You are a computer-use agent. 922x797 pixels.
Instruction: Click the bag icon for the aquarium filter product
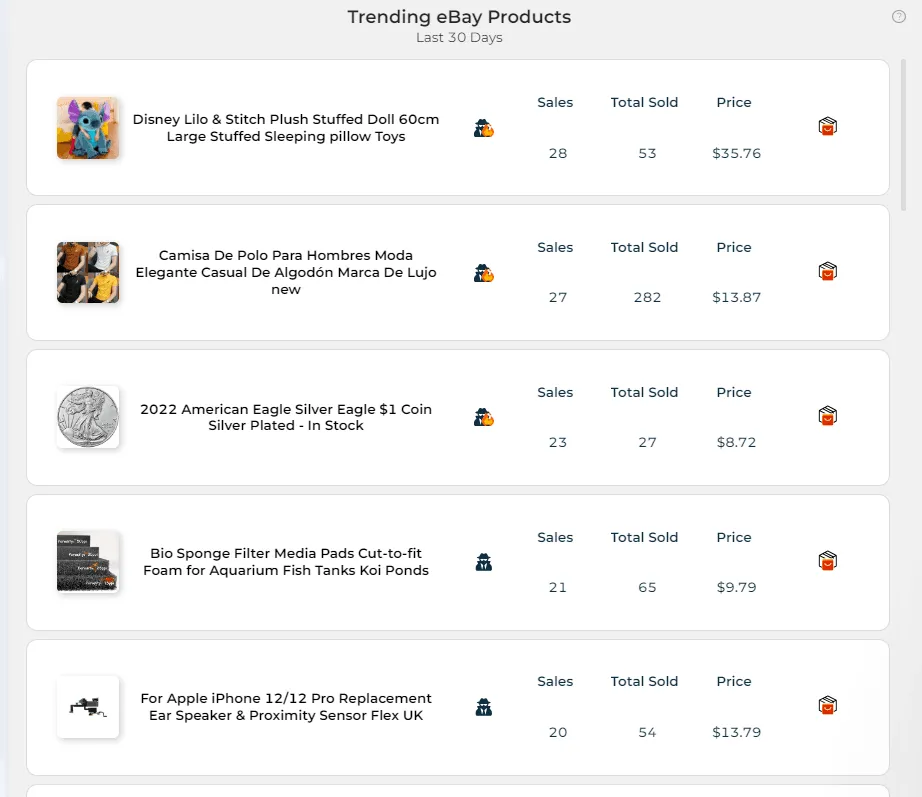point(827,561)
